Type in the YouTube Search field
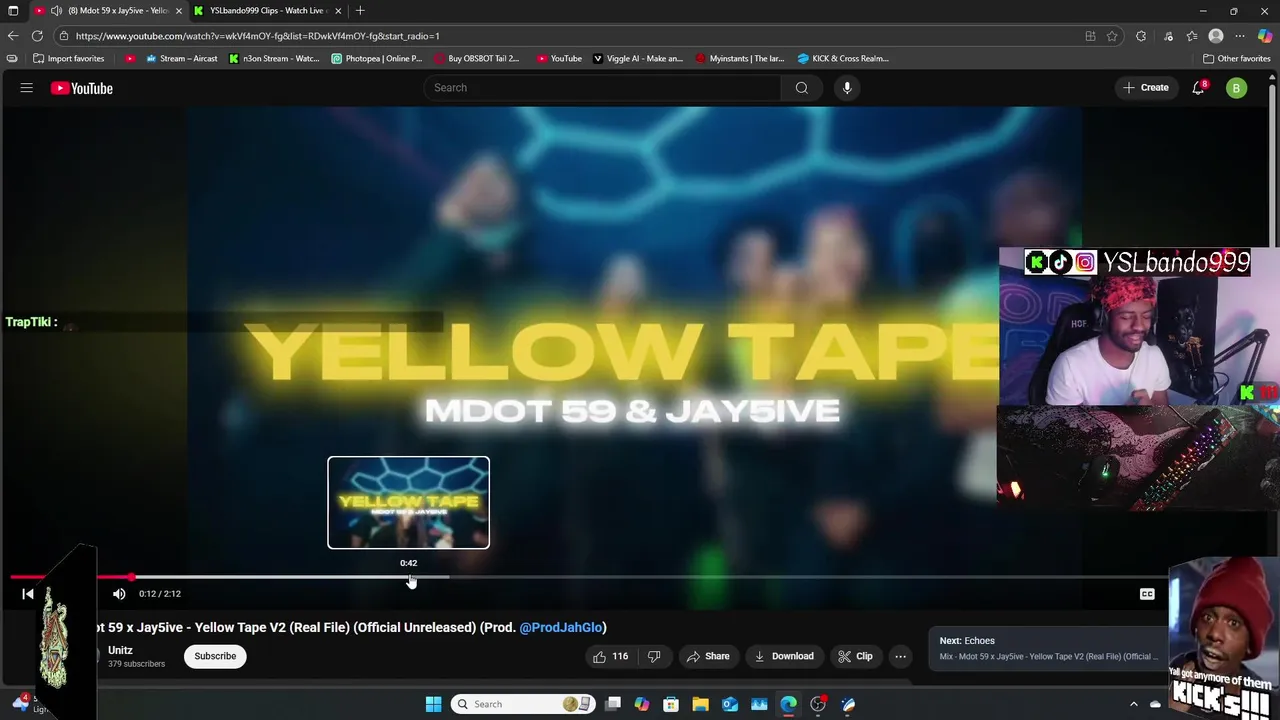 [605, 88]
